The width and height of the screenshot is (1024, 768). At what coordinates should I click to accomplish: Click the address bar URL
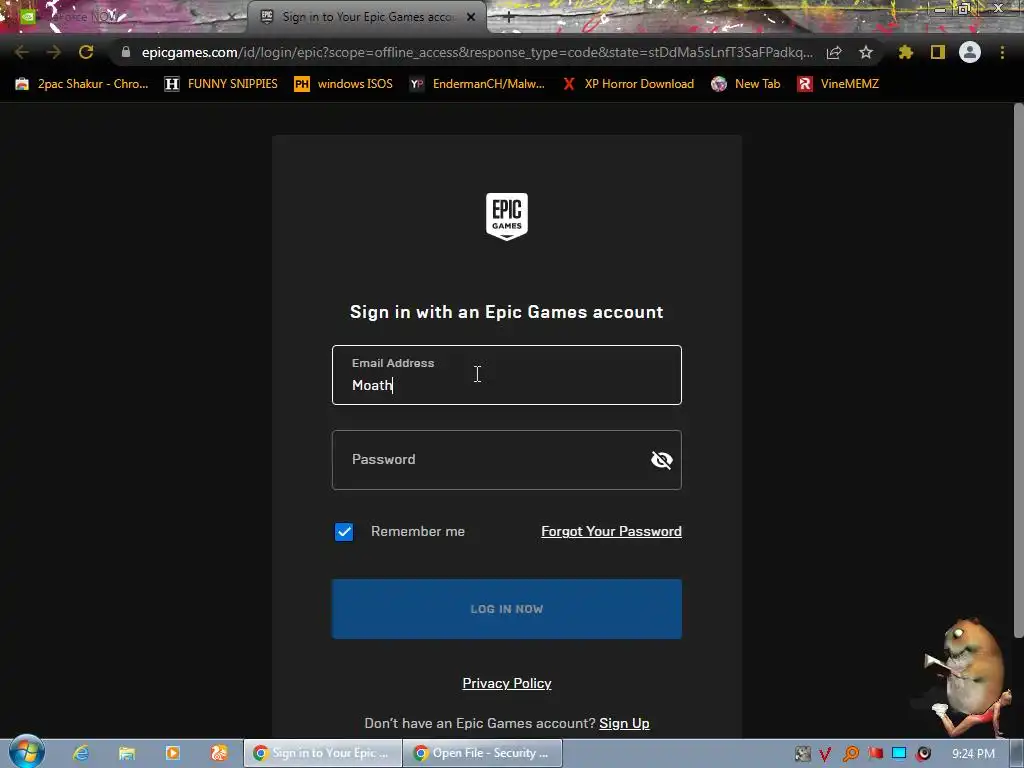click(477, 52)
